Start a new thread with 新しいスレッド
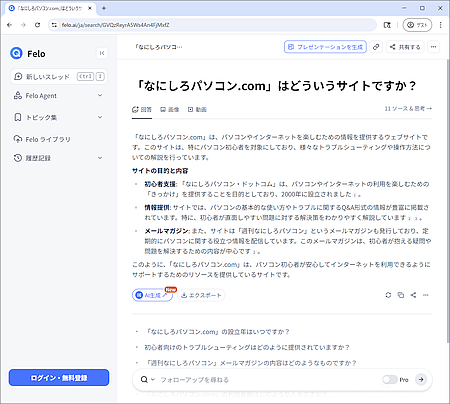 [59, 77]
